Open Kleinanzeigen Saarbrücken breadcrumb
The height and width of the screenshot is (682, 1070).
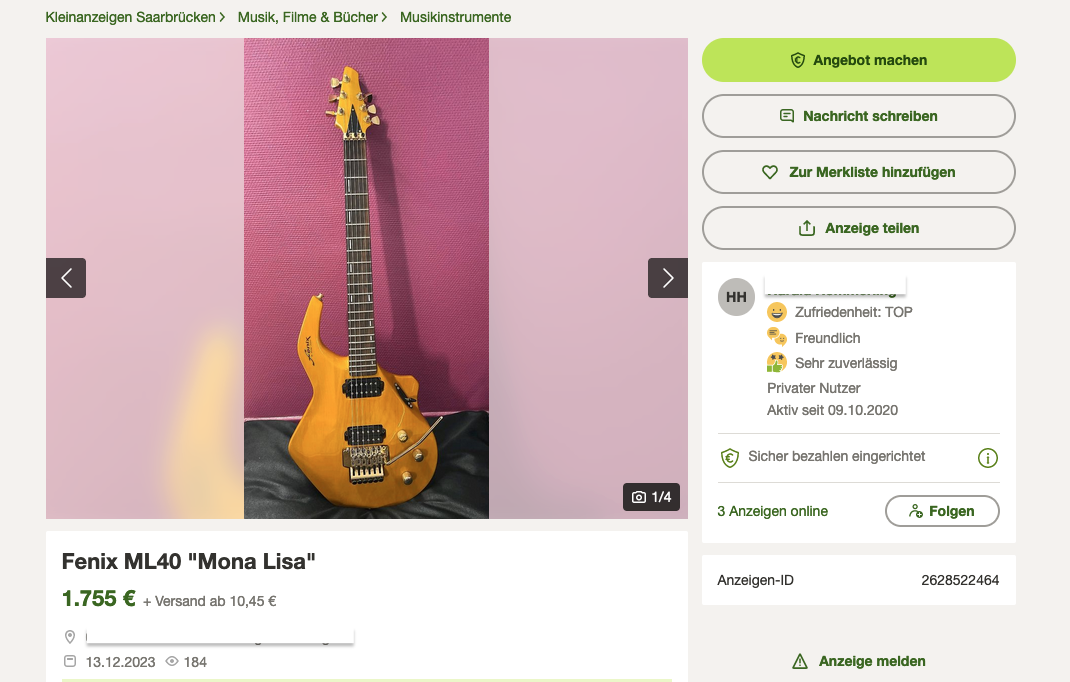130,17
